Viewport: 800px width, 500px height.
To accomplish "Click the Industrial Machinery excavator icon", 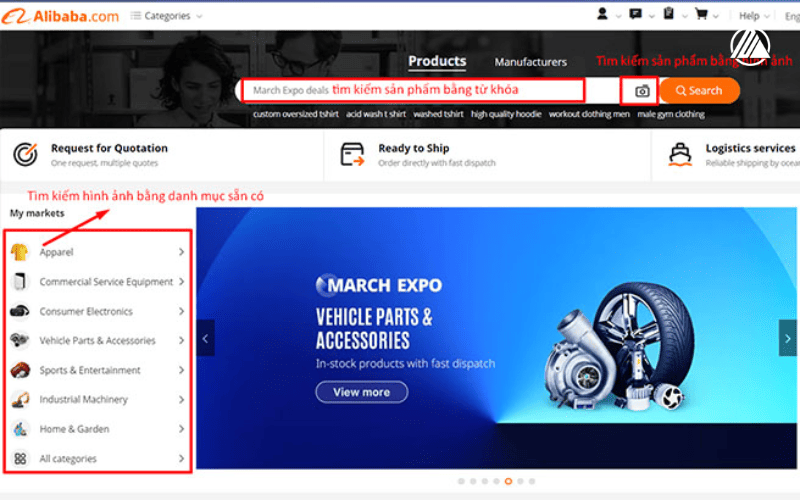I will 20,399.
